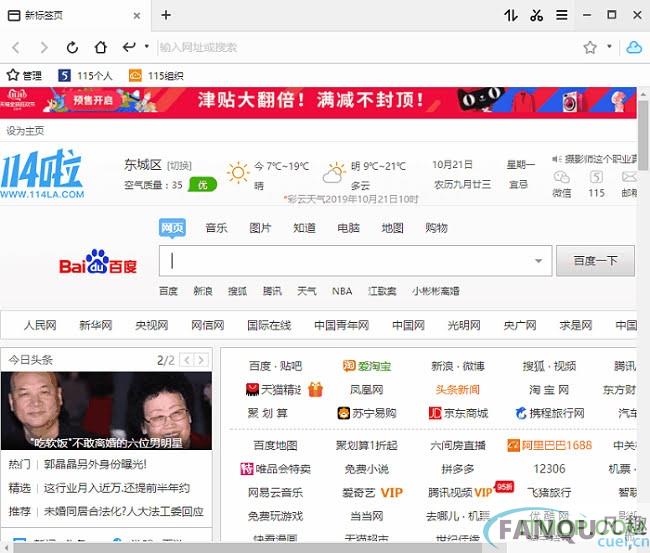Go to previous headline with left arrow
Screen dimensions: 650x553
coord(187,360)
